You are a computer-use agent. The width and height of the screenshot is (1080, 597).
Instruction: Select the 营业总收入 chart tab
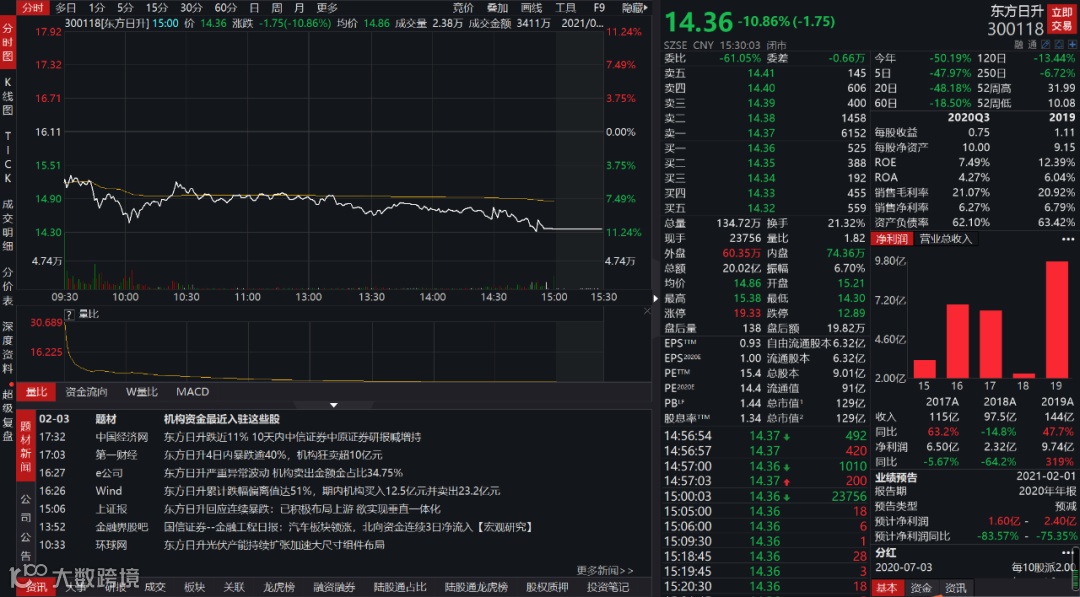click(x=945, y=239)
